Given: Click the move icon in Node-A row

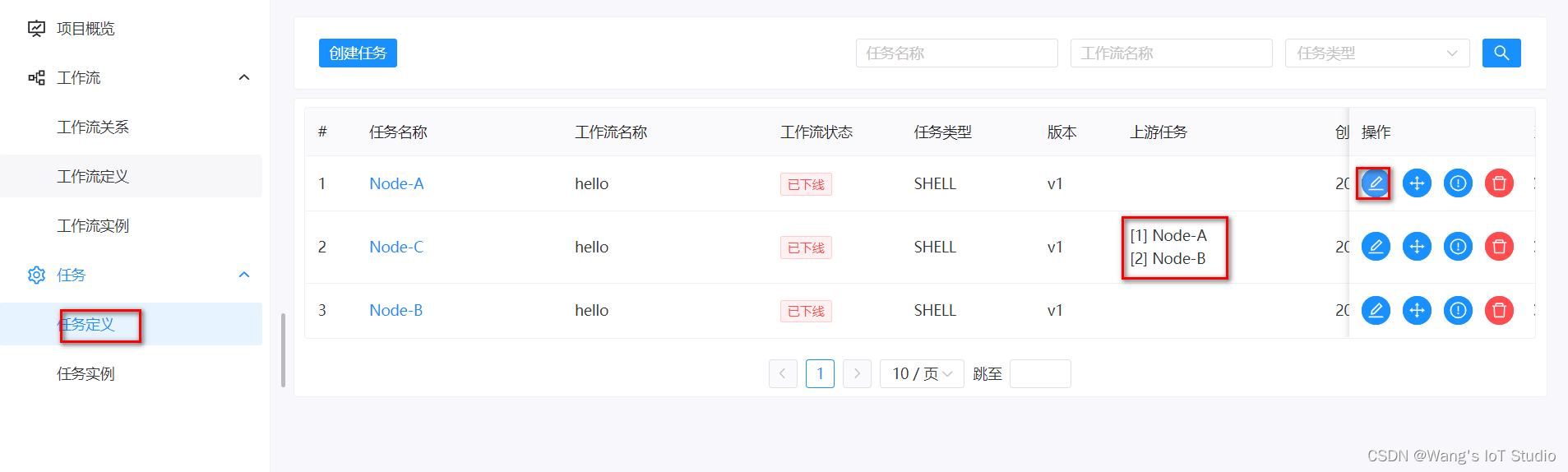Looking at the screenshot, I should [1417, 183].
